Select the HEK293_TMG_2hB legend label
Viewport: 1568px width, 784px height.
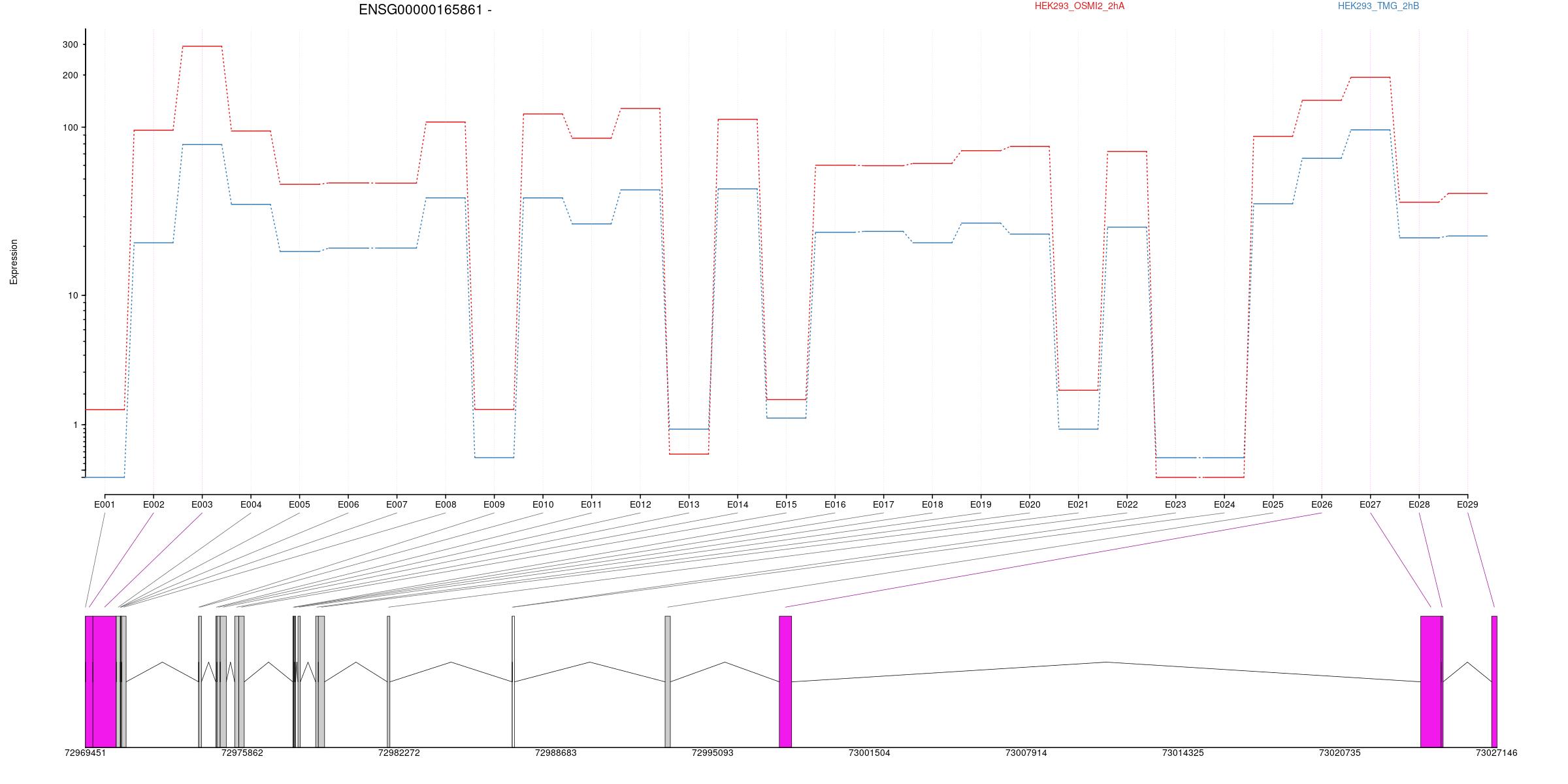click(1379, 6)
